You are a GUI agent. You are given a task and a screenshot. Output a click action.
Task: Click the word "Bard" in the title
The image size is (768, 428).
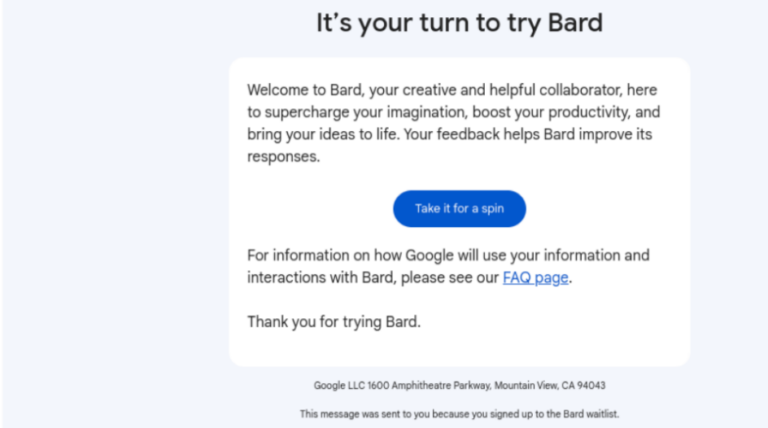(x=575, y=23)
